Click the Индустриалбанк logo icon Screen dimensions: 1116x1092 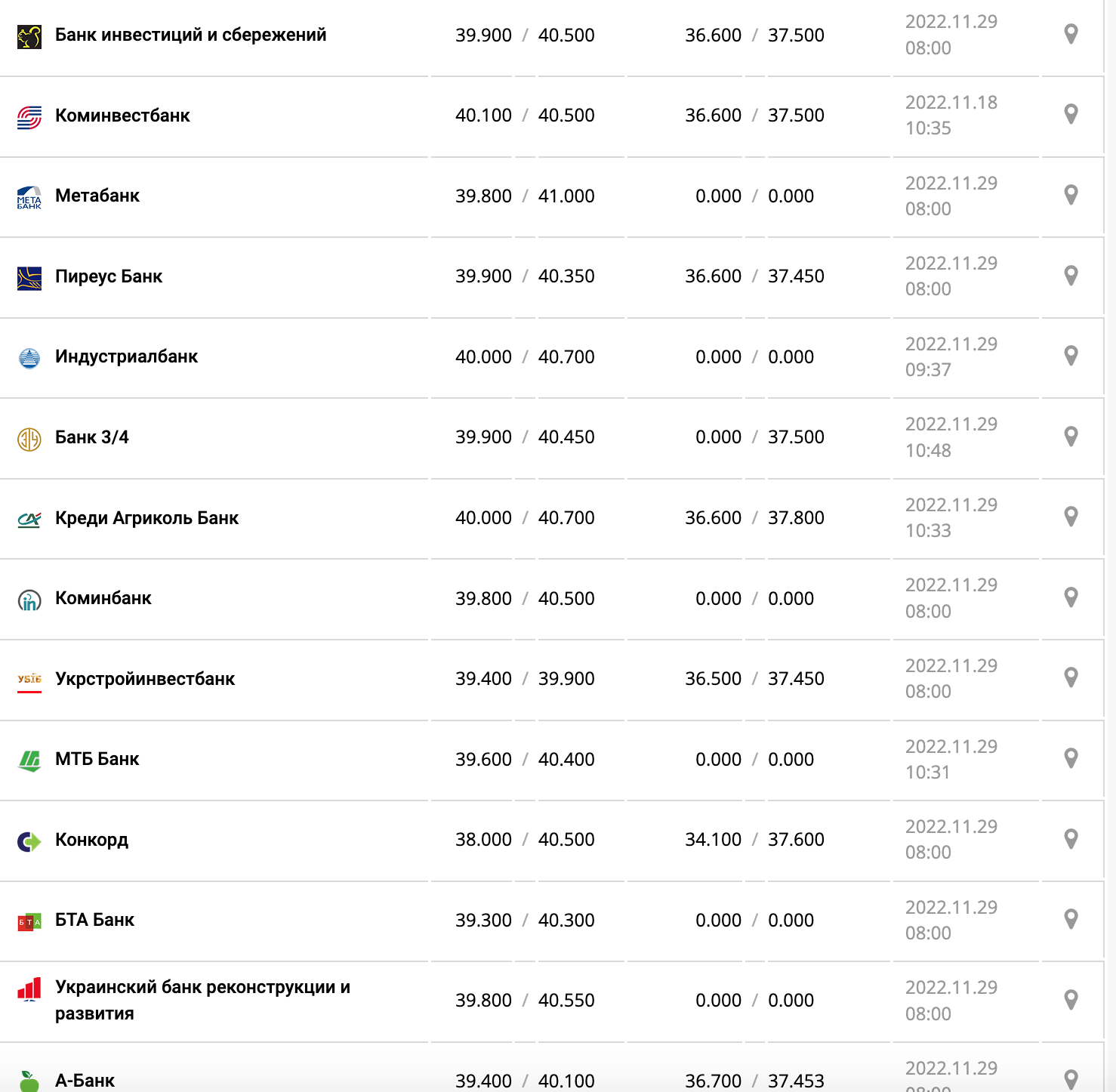(x=29, y=358)
